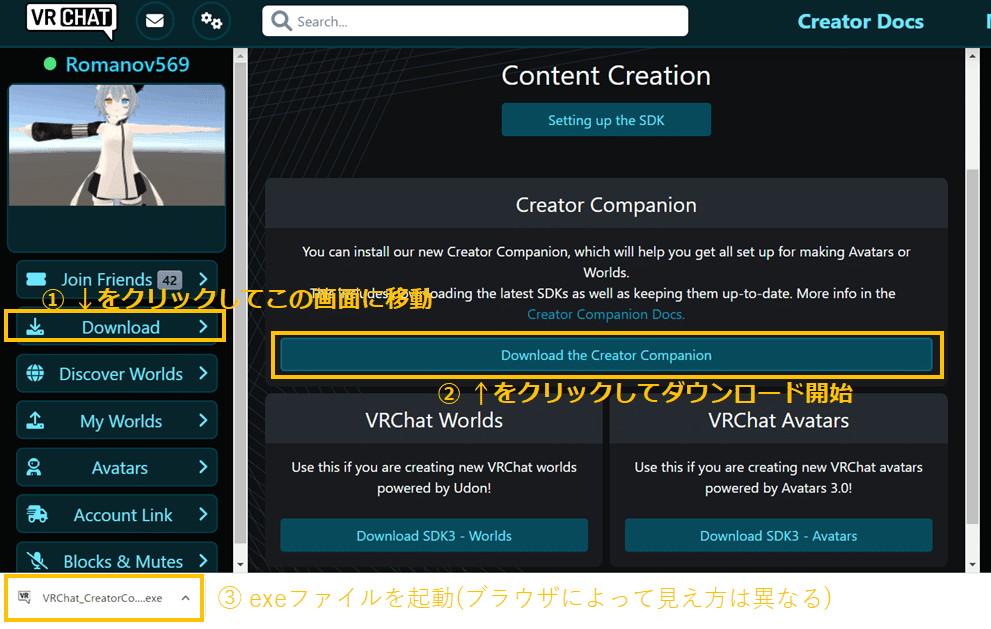Click Download SDK3 - Avatars button
991x629 pixels.
coord(779,535)
